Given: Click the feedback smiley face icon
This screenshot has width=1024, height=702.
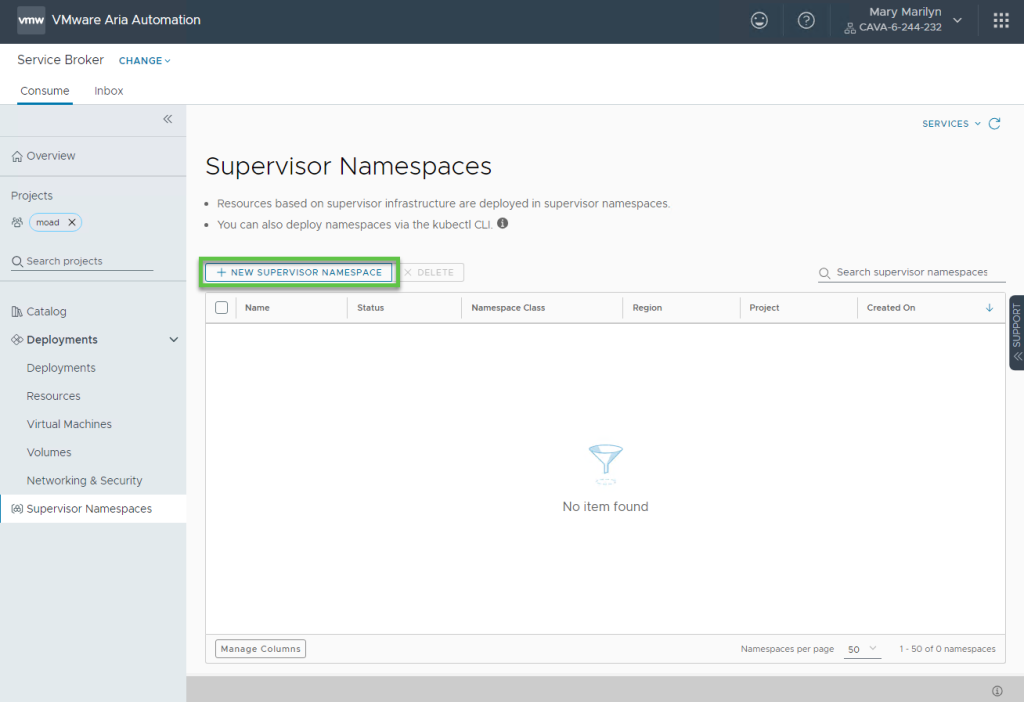Looking at the screenshot, I should click(x=759, y=20).
